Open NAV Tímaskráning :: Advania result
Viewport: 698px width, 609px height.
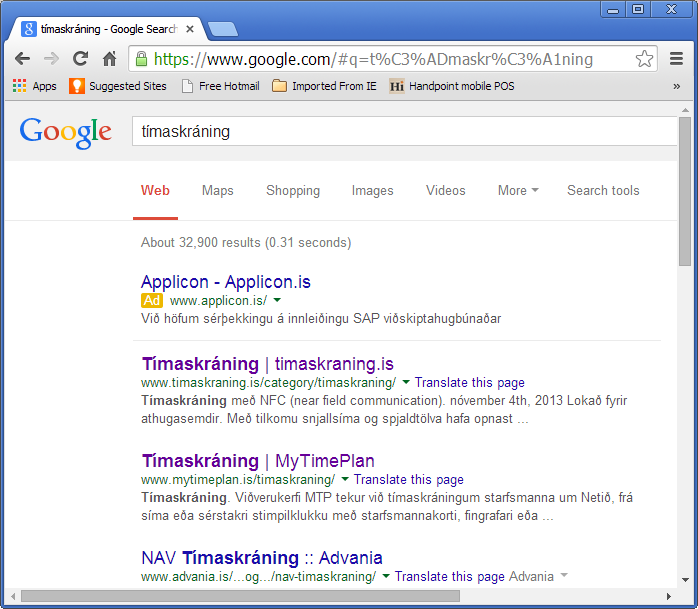tap(262, 558)
